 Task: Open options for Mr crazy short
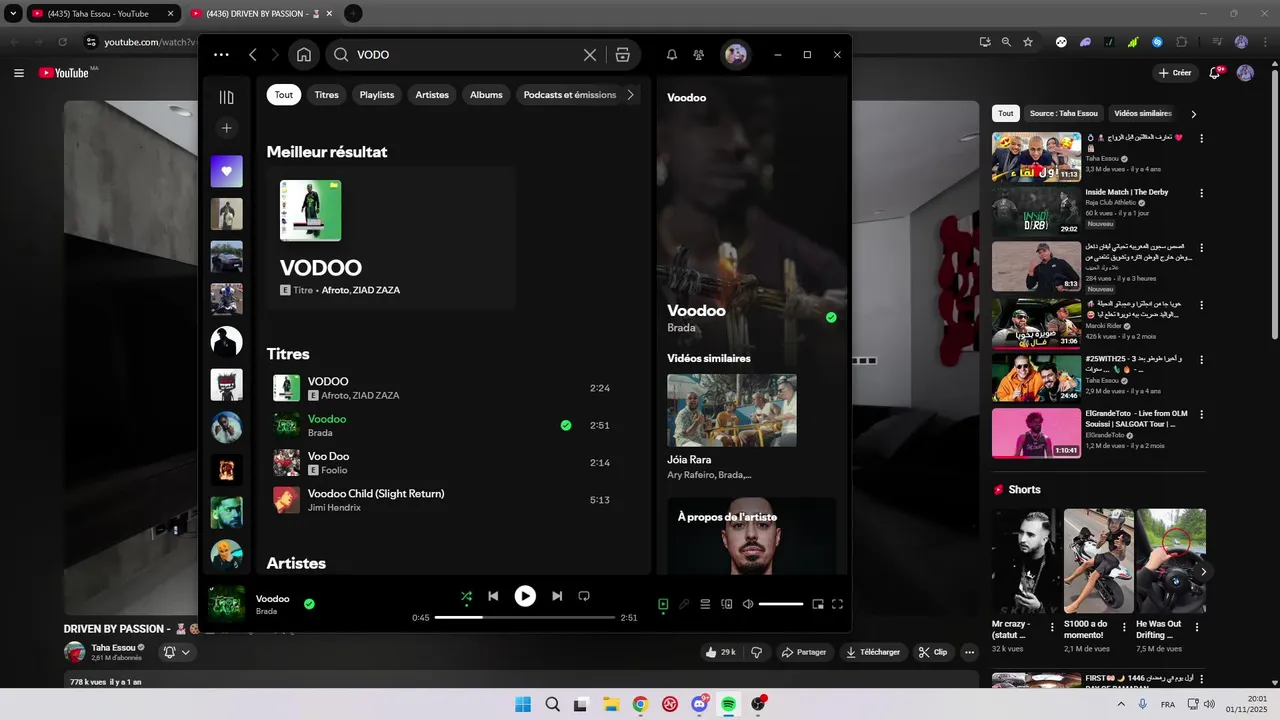pos(1053,627)
